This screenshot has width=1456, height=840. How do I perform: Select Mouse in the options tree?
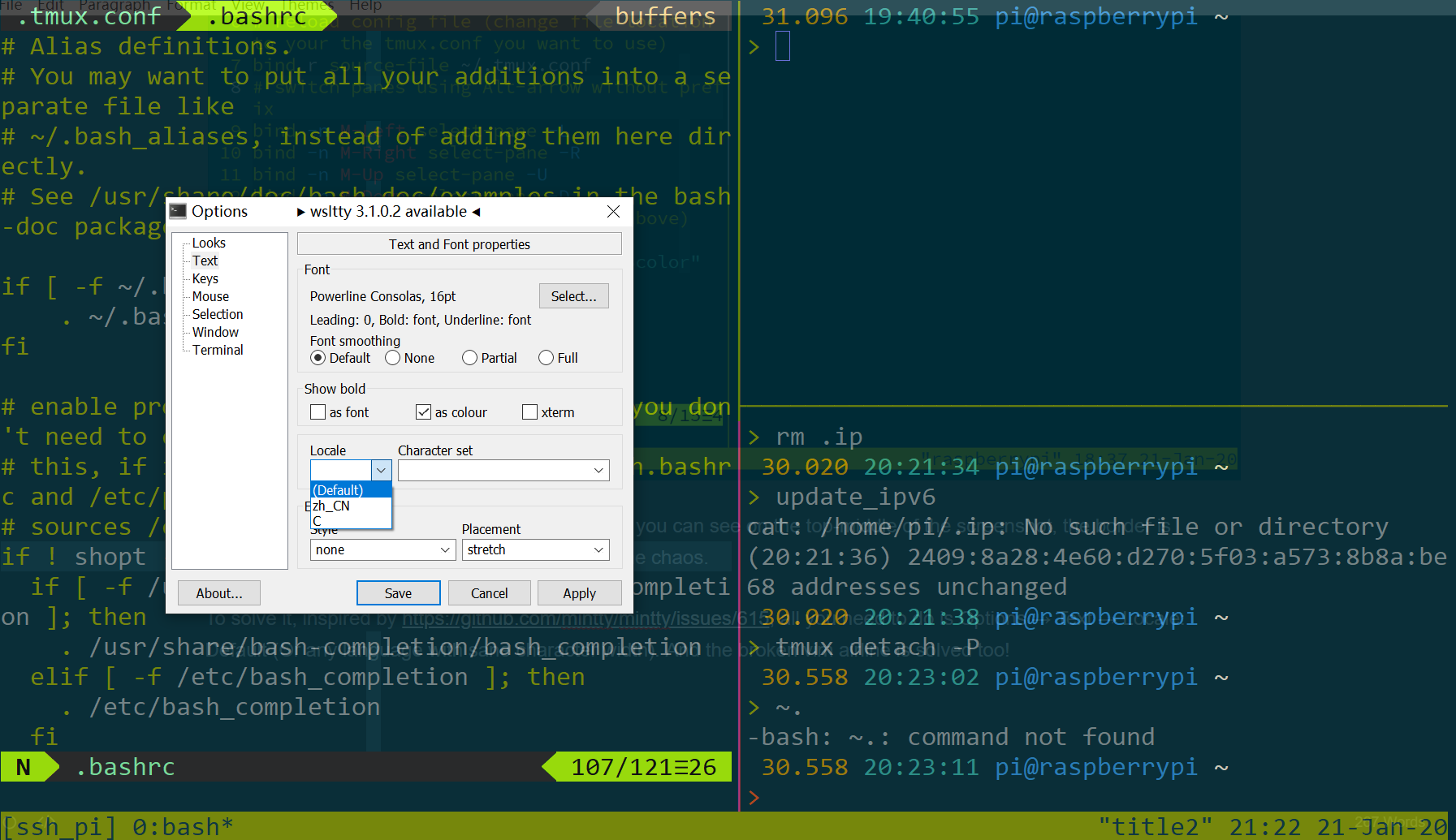click(210, 296)
